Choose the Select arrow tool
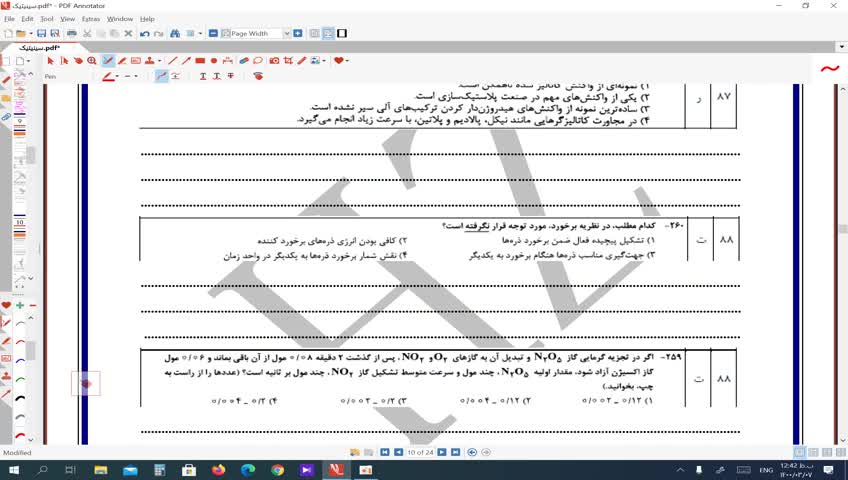 point(51,61)
